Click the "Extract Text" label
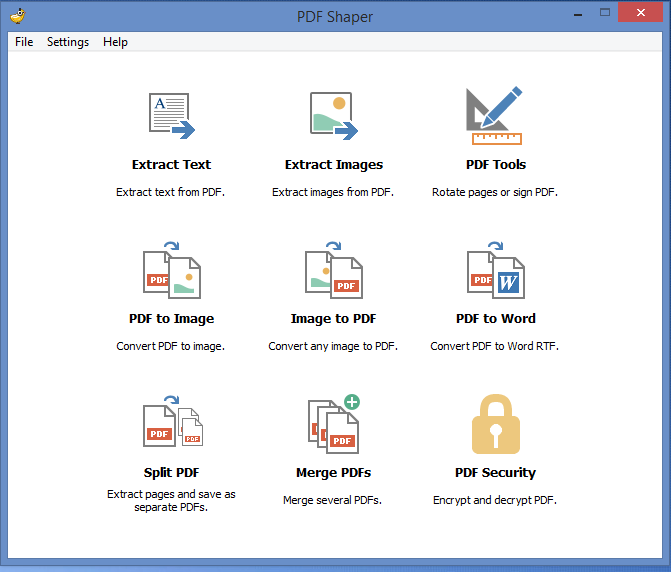The image size is (671, 572). click(x=172, y=164)
